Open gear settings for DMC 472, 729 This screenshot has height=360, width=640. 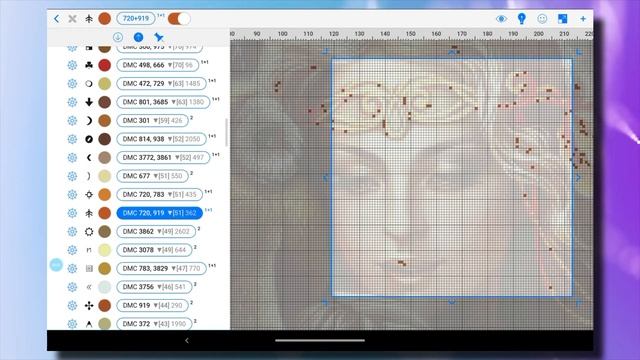(x=72, y=83)
